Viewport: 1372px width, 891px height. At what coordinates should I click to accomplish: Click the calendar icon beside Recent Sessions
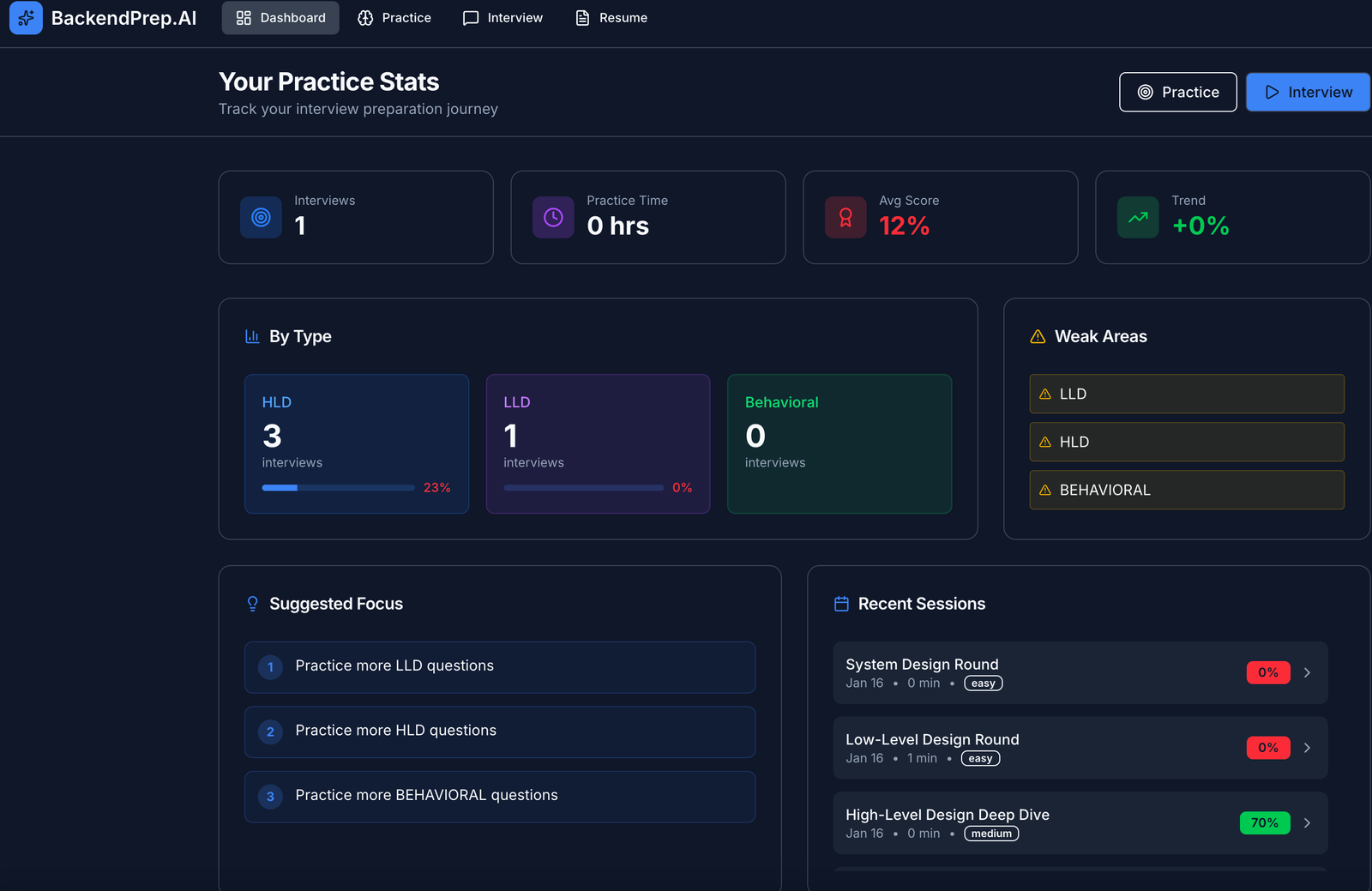(841, 604)
